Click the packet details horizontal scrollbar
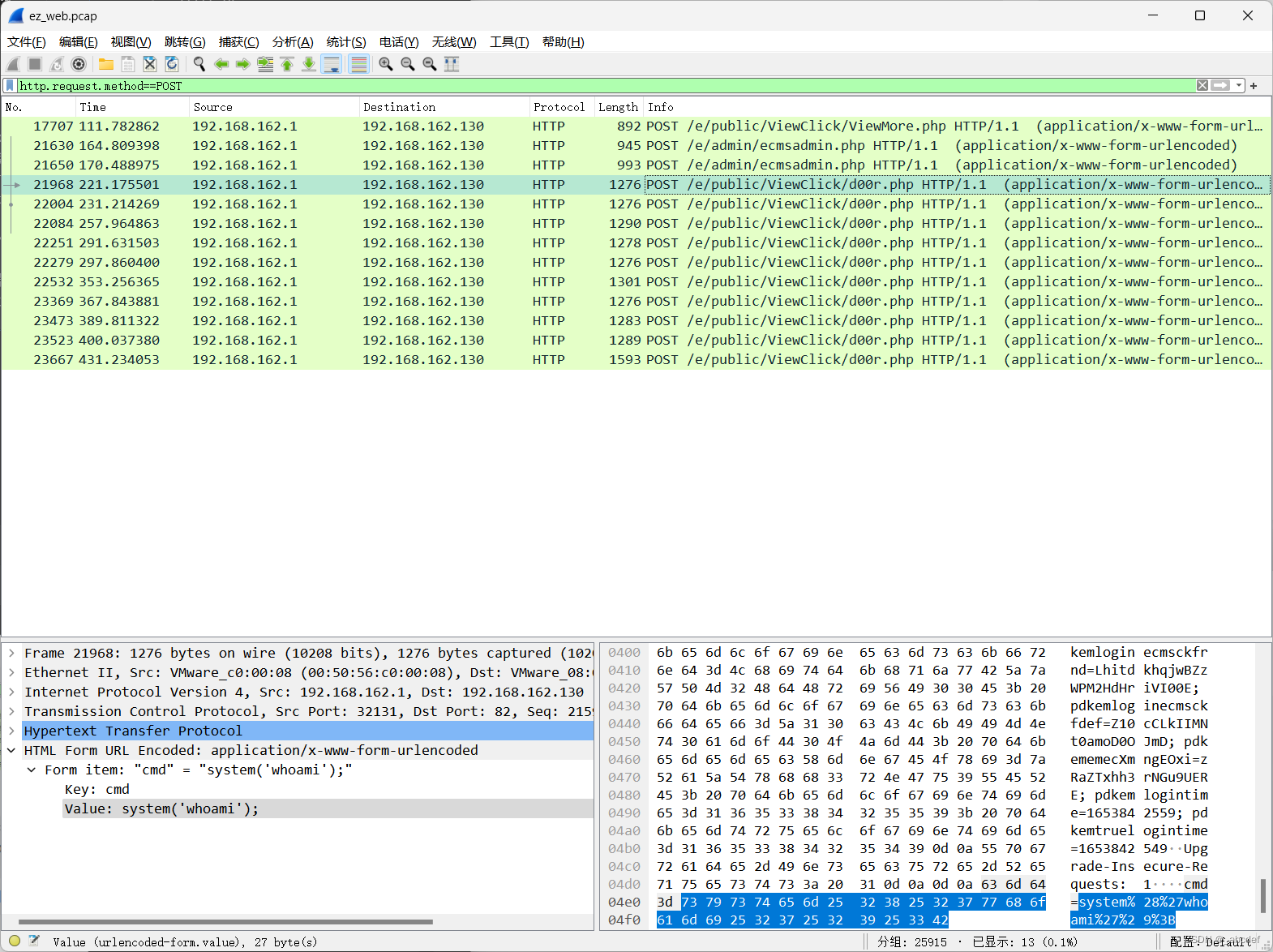The width and height of the screenshot is (1273, 952). pyautogui.click(x=225, y=921)
